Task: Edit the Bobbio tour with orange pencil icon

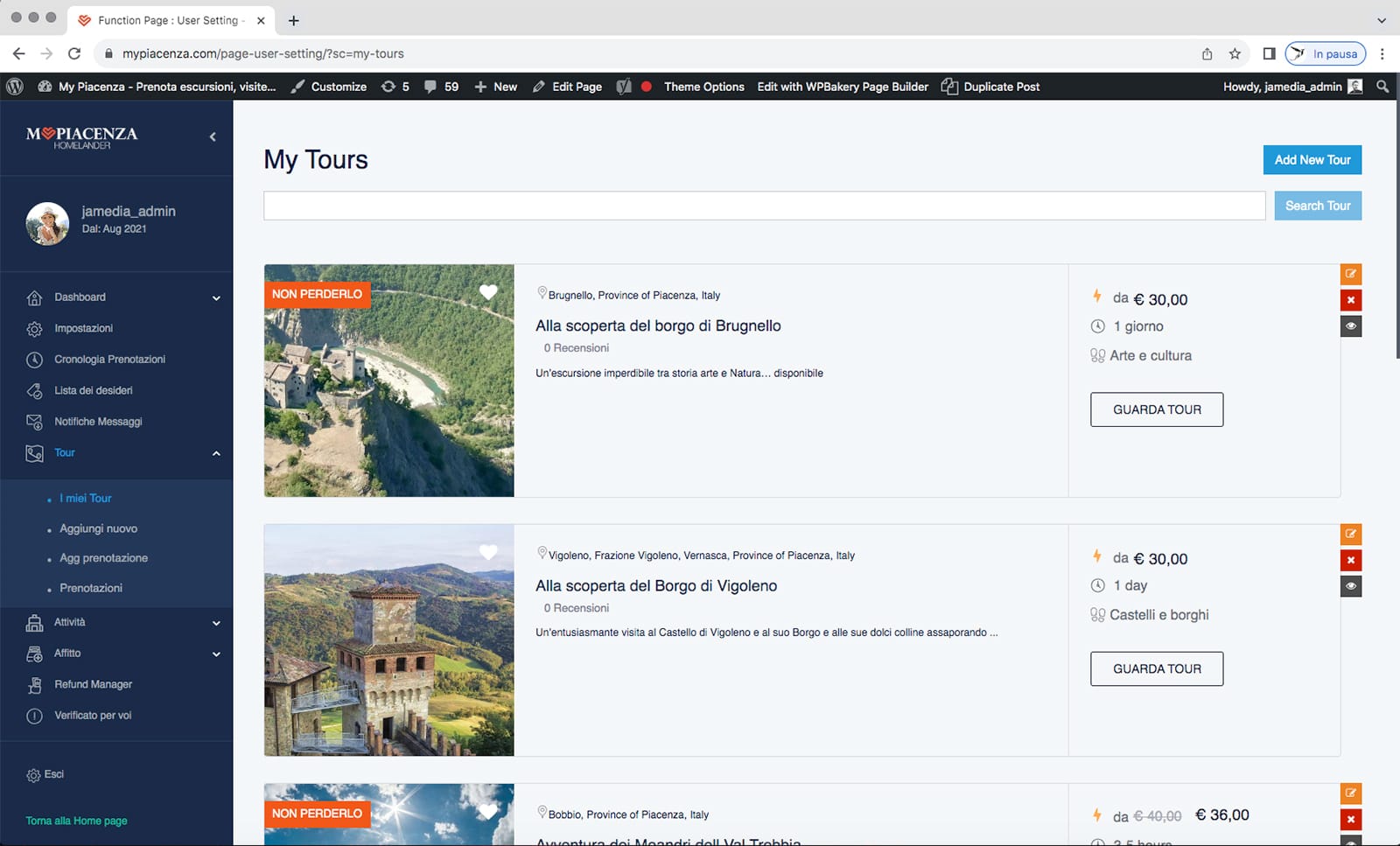Action: click(1351, 794)
